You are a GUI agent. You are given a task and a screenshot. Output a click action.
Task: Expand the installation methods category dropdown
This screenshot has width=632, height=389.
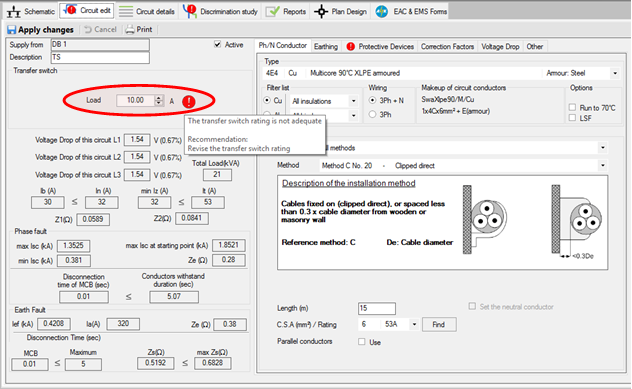click(603, 148)
